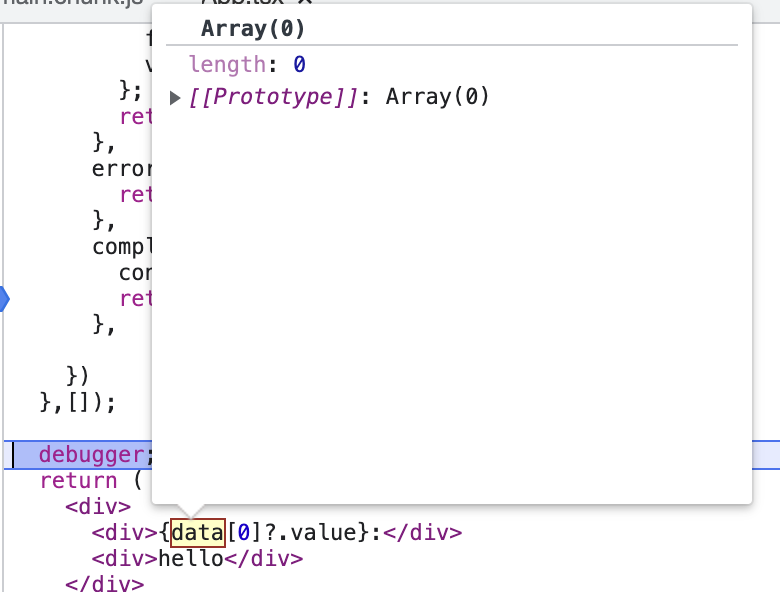This screenshot has width=780, height=592.
Task: Click the [[Prototype]] property name
Action: (x=273, y=97)
